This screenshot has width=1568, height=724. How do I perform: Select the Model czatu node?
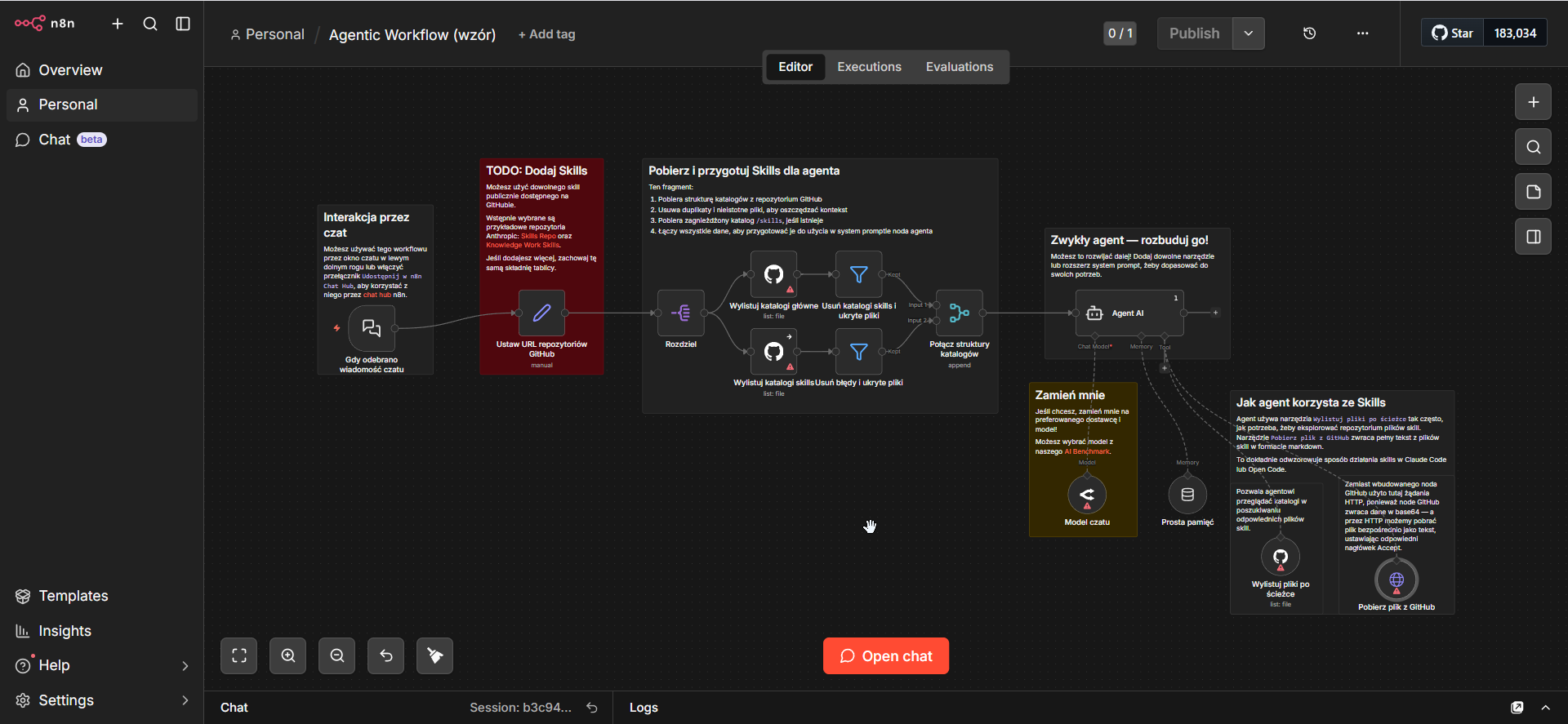pyautogui.click(x=1087, y=495)
